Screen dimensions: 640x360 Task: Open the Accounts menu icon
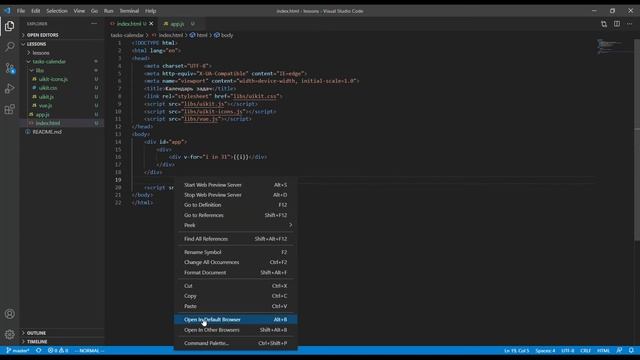9,314
